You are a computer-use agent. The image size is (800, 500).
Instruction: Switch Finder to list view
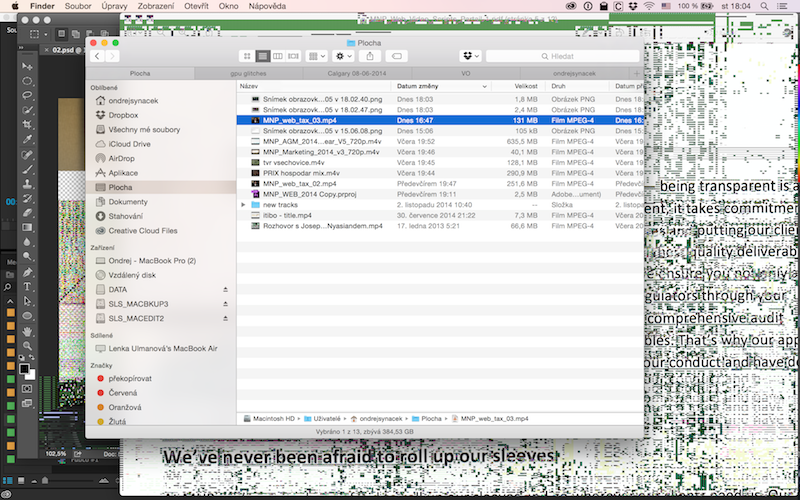tap(262, 56)
